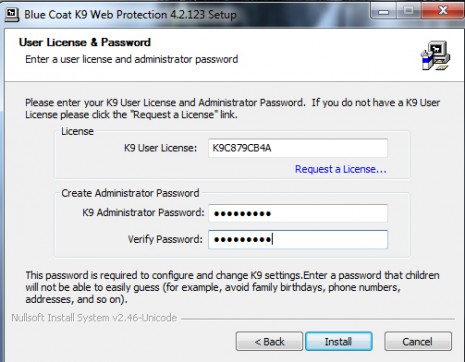Viewport: 465px width, 362px height.
Task: Click the User License & Password heading
Action: point(85,42)
